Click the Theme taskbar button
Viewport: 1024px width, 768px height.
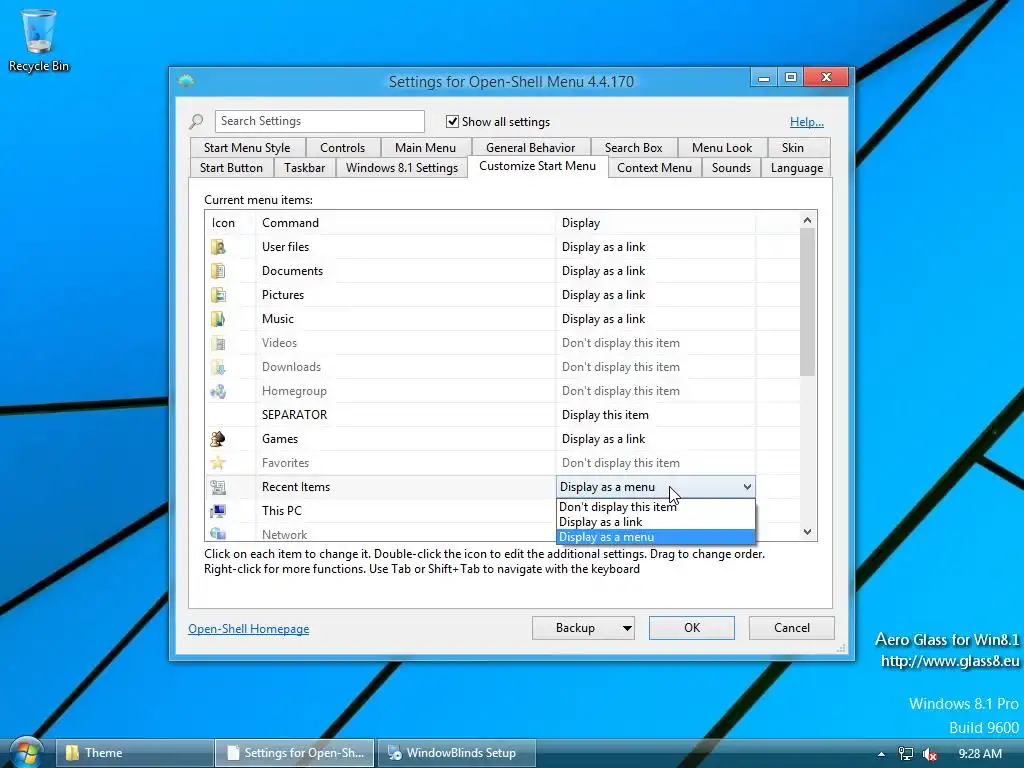coord(135,753)
